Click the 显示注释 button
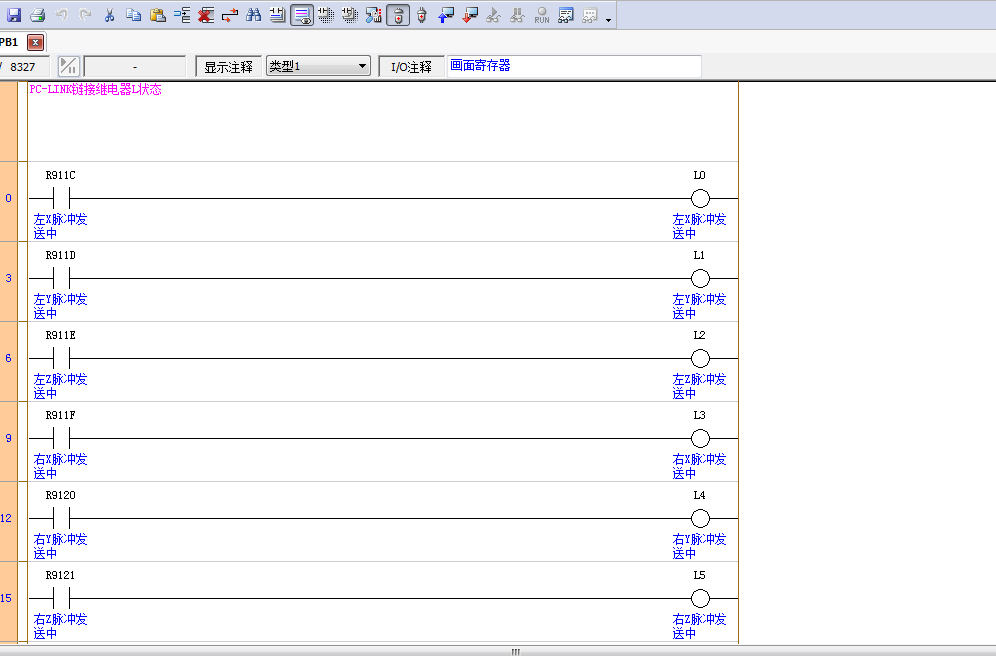Screen dimensions: 996x656 pos(228,67)
